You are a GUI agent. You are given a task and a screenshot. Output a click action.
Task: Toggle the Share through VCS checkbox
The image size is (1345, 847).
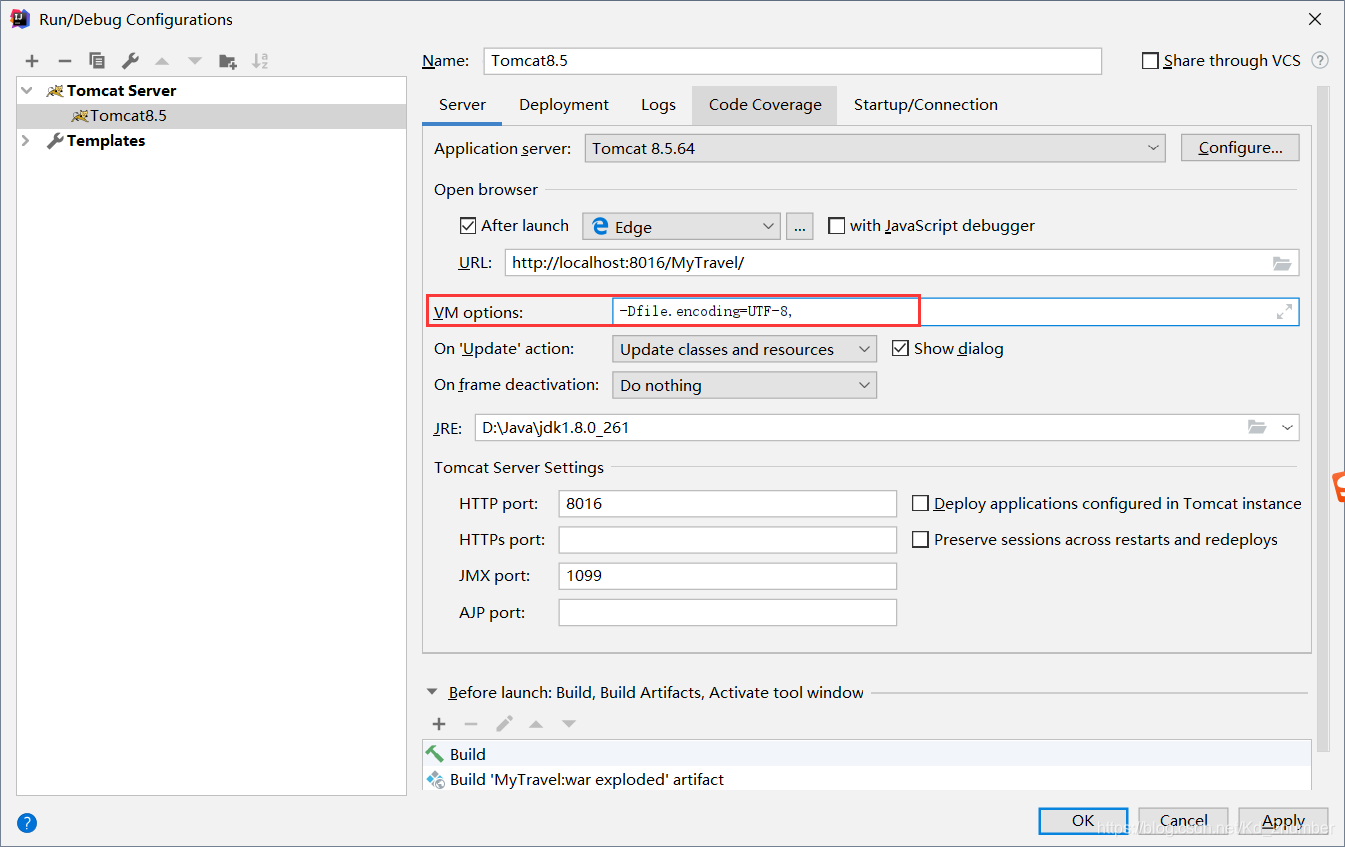(1150, 61)
